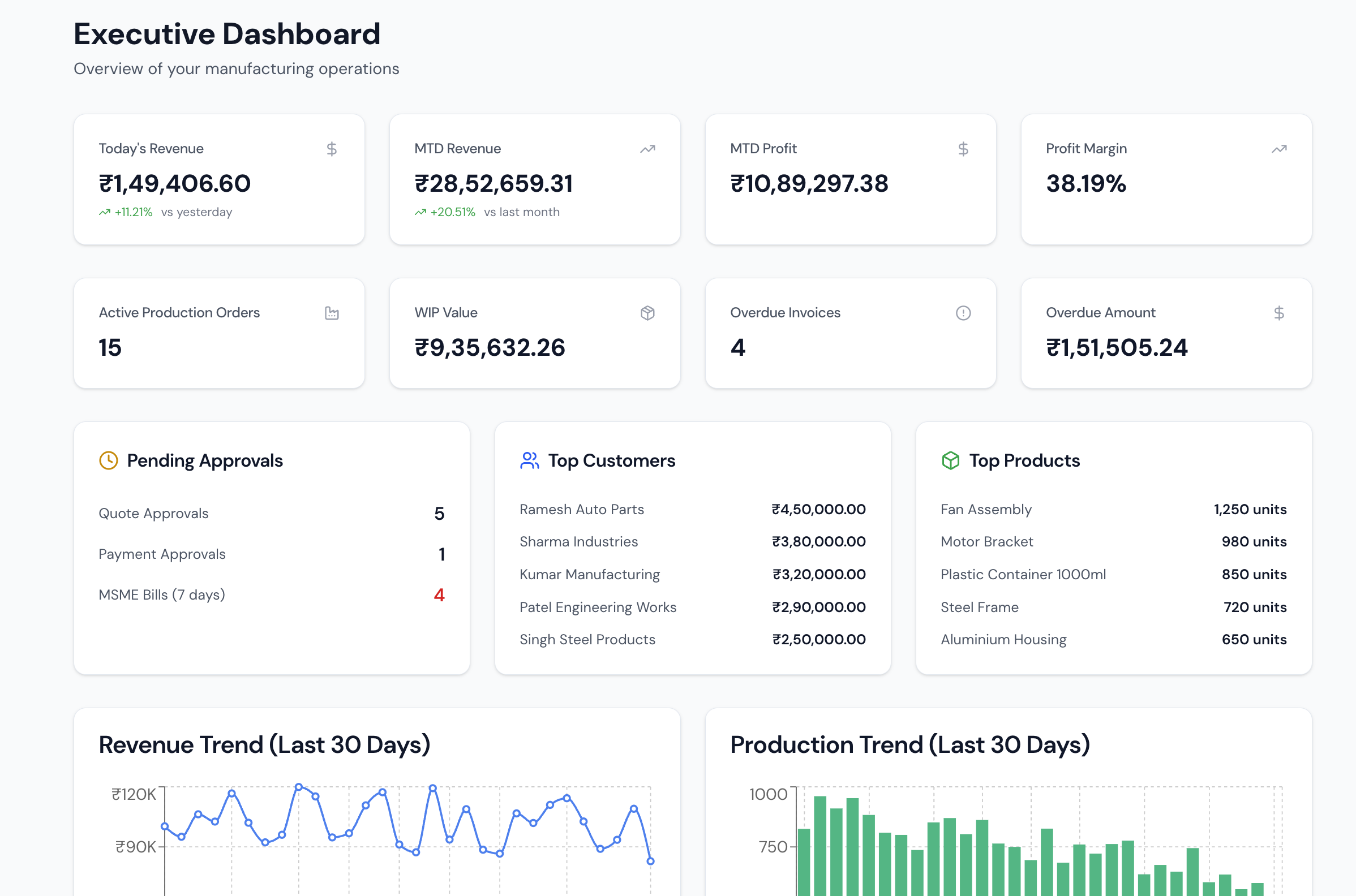Viewport: 1356px width, 896px height.
Task: Click the dollar icon on Today's Revenue card
Action: click(332, 149)
